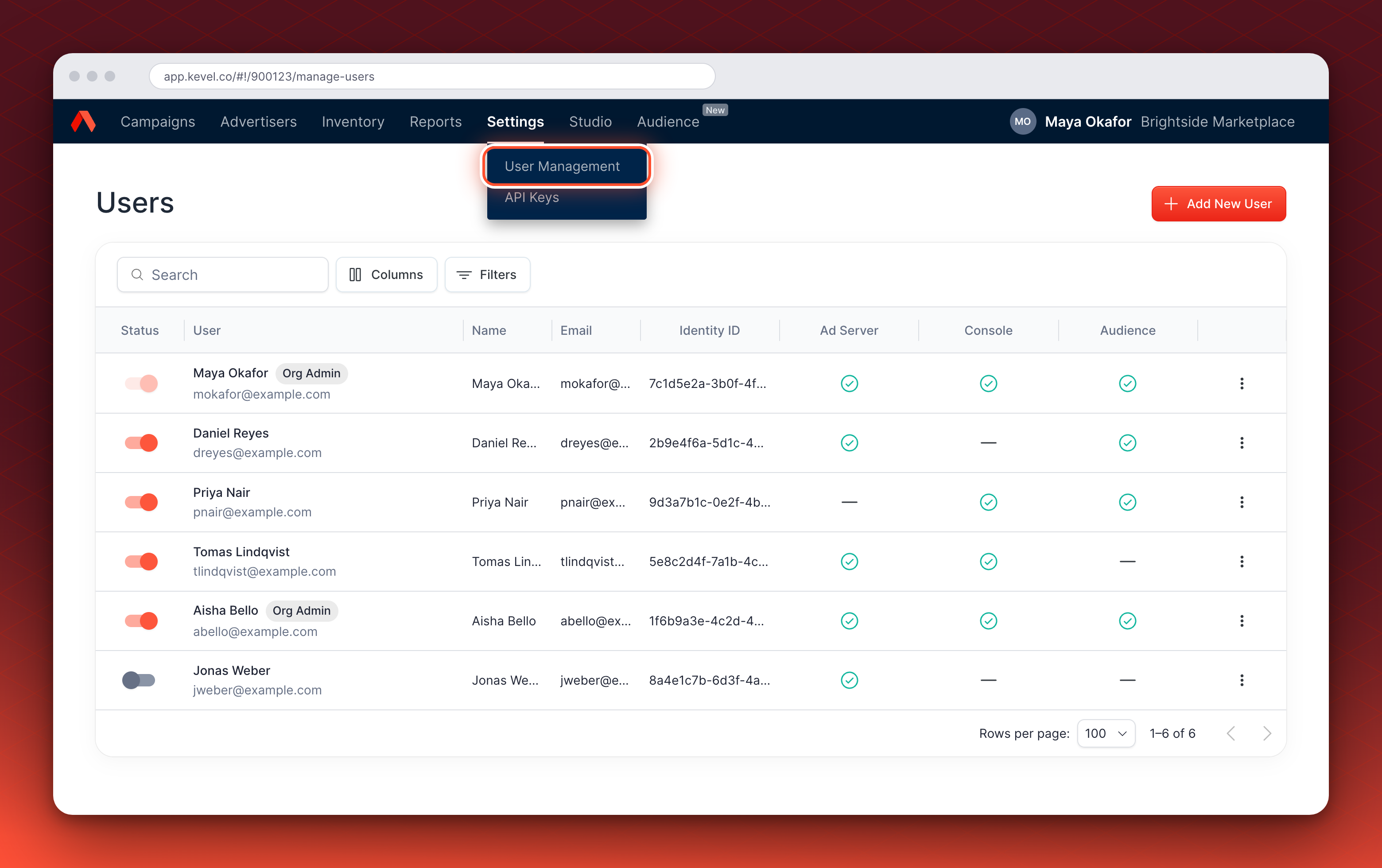1382x868 pixels.
Task: Open row actions menu for Daniel Reyes
Action: pyautogui.click(x=1242, y=443)
